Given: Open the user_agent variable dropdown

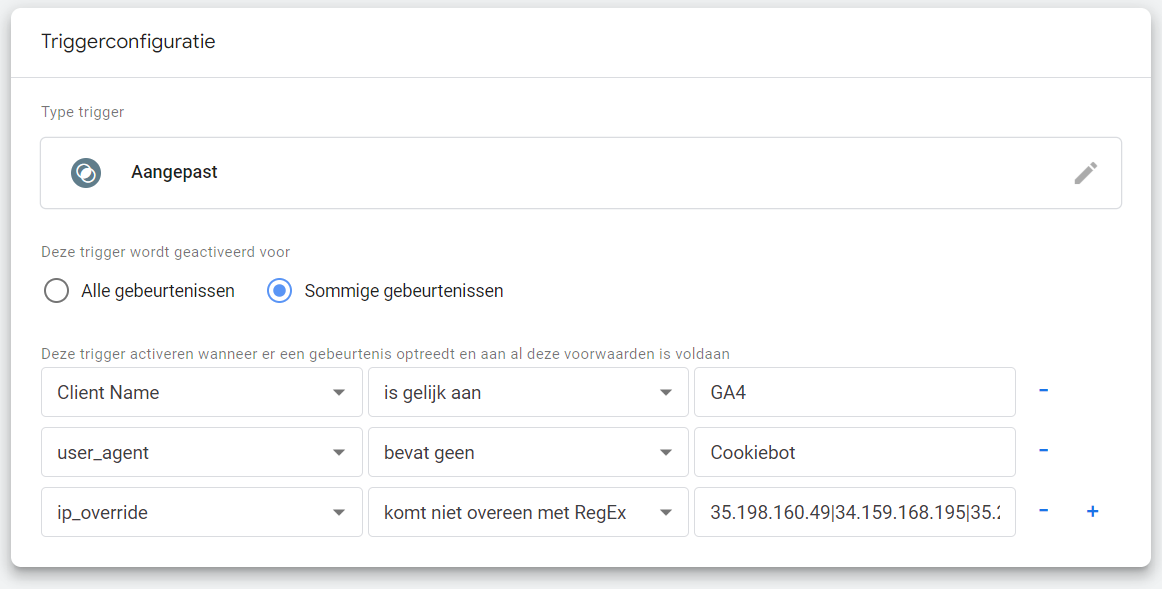Looking at the screenshot, I should coord(201,452).
